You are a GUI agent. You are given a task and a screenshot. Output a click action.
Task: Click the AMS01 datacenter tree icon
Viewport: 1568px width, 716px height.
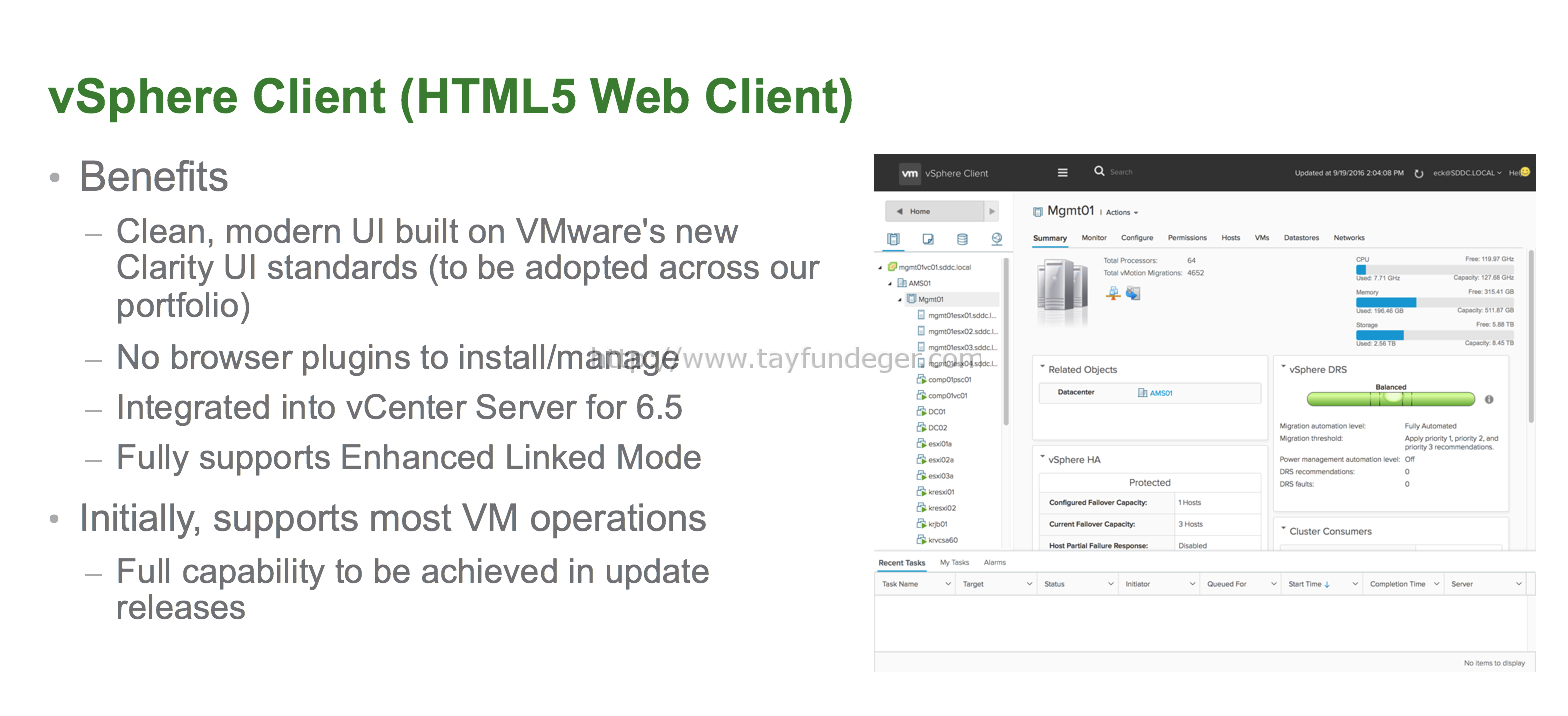[x=902, y=283]
